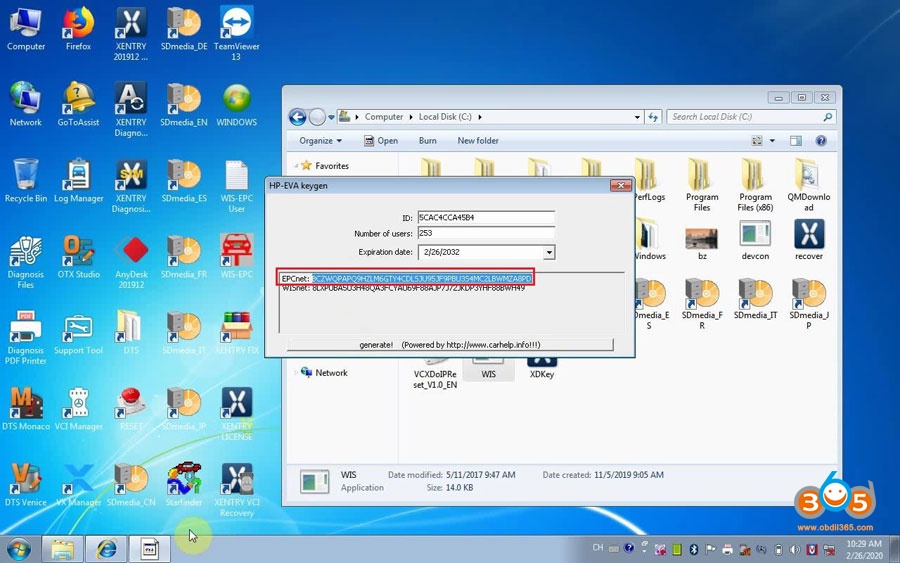Screen dimensions: 900x563
Task: Click the taskbar clock showing 10:29 AM
Action: tap(864, 549)
